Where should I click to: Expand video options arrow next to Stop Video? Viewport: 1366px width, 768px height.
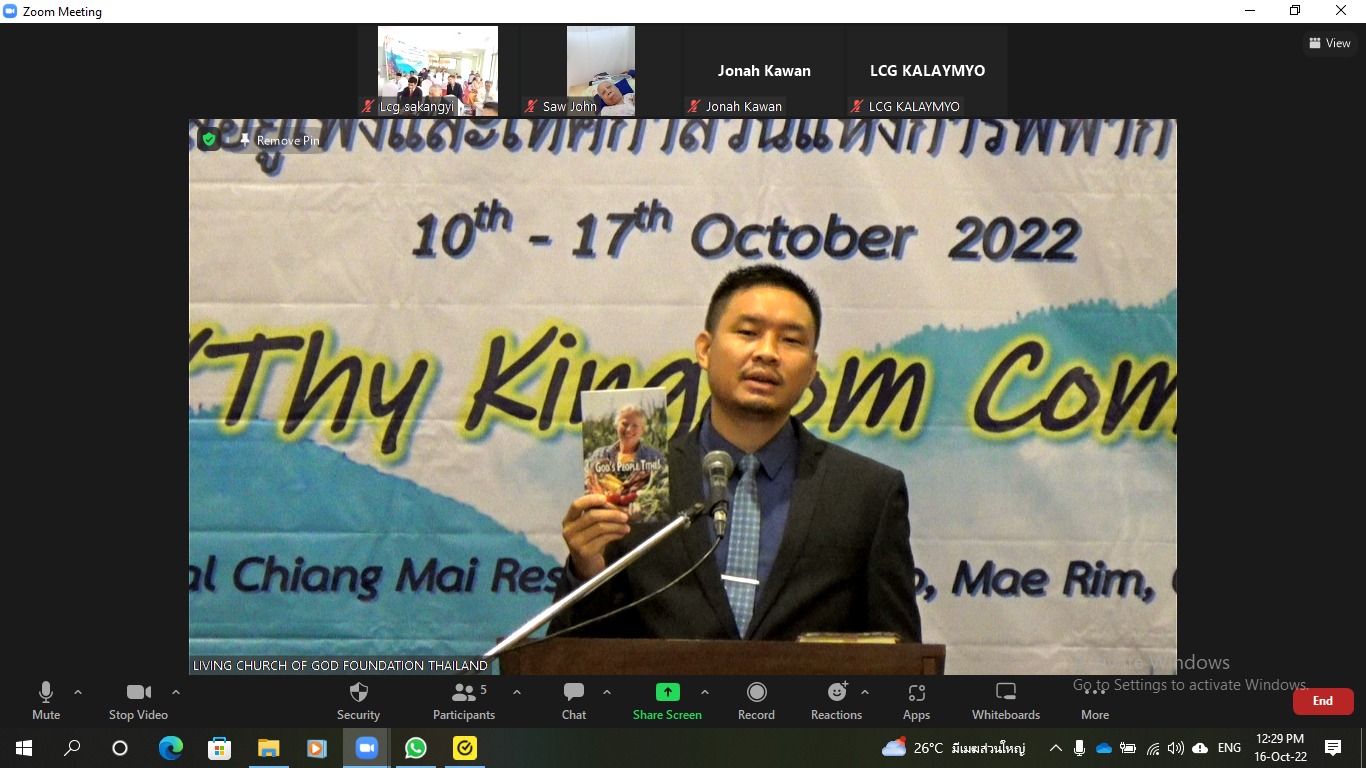pos(176,692)
